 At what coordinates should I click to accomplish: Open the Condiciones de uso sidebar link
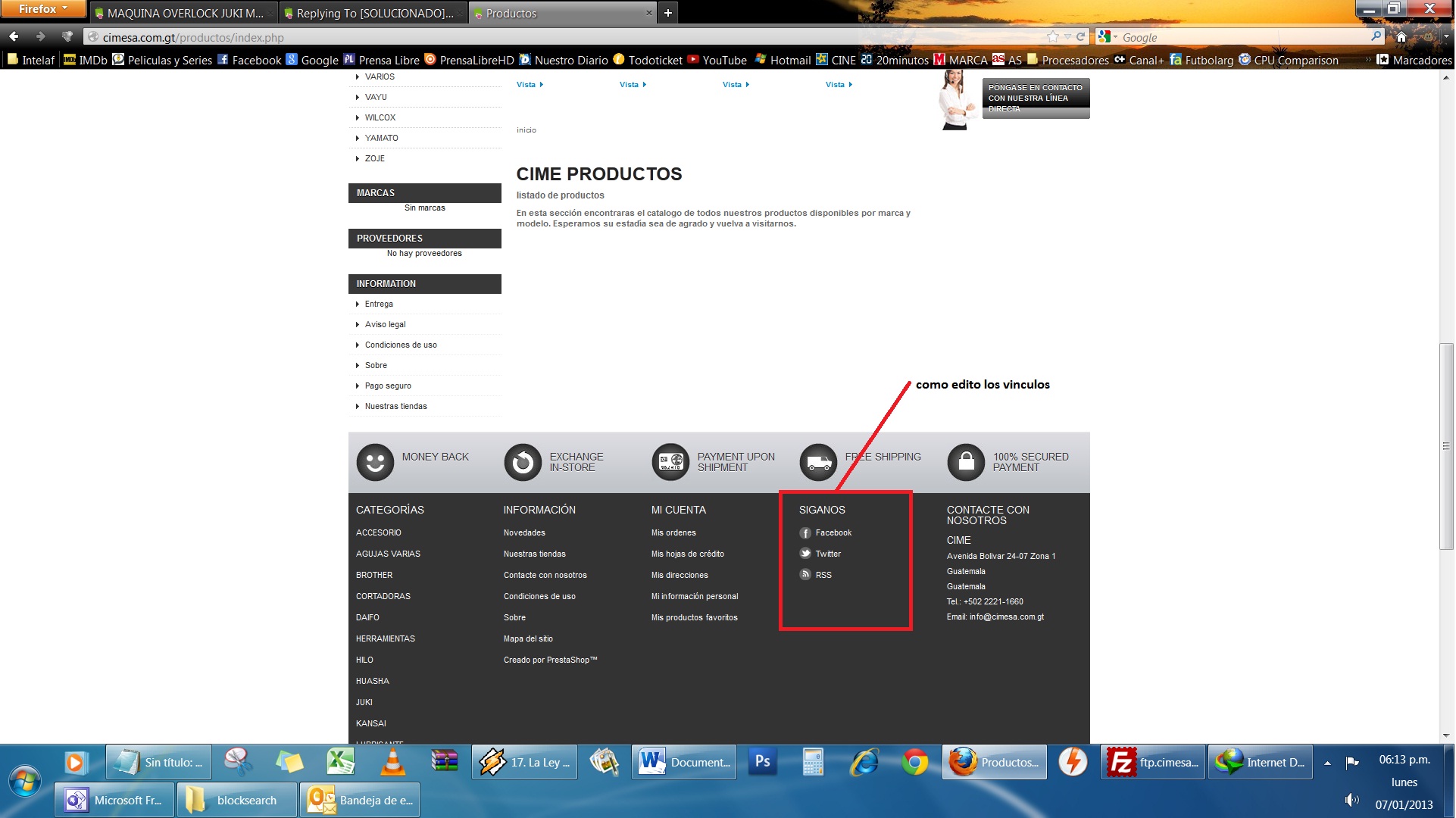click(401, 345)
